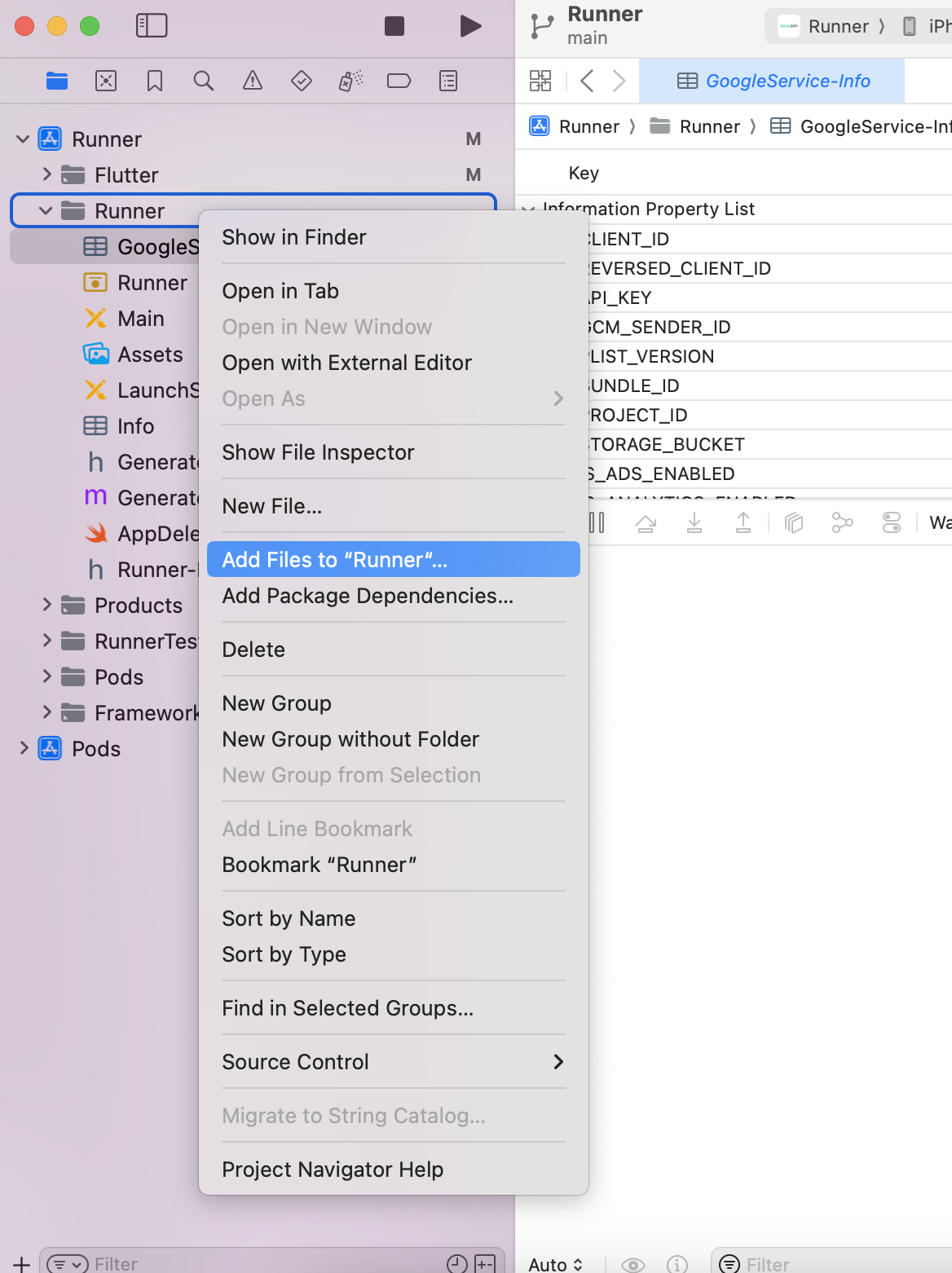Open the Bookmark navigator
The height and width of the screenshot is (1273, 952).
pos(155,81)
